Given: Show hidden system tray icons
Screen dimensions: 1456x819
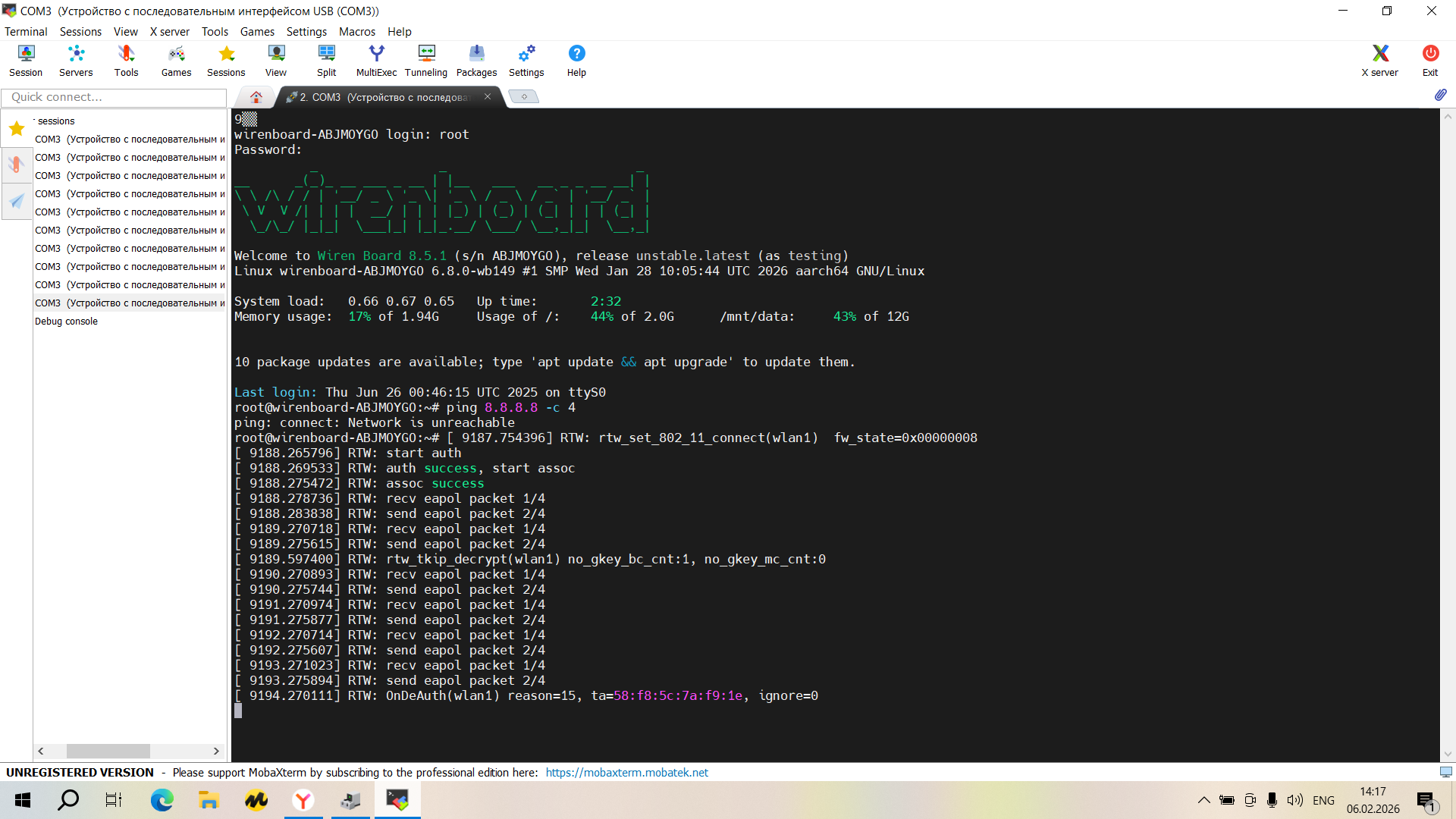Looking at the screenshot, I should (x=1203, y=800).
